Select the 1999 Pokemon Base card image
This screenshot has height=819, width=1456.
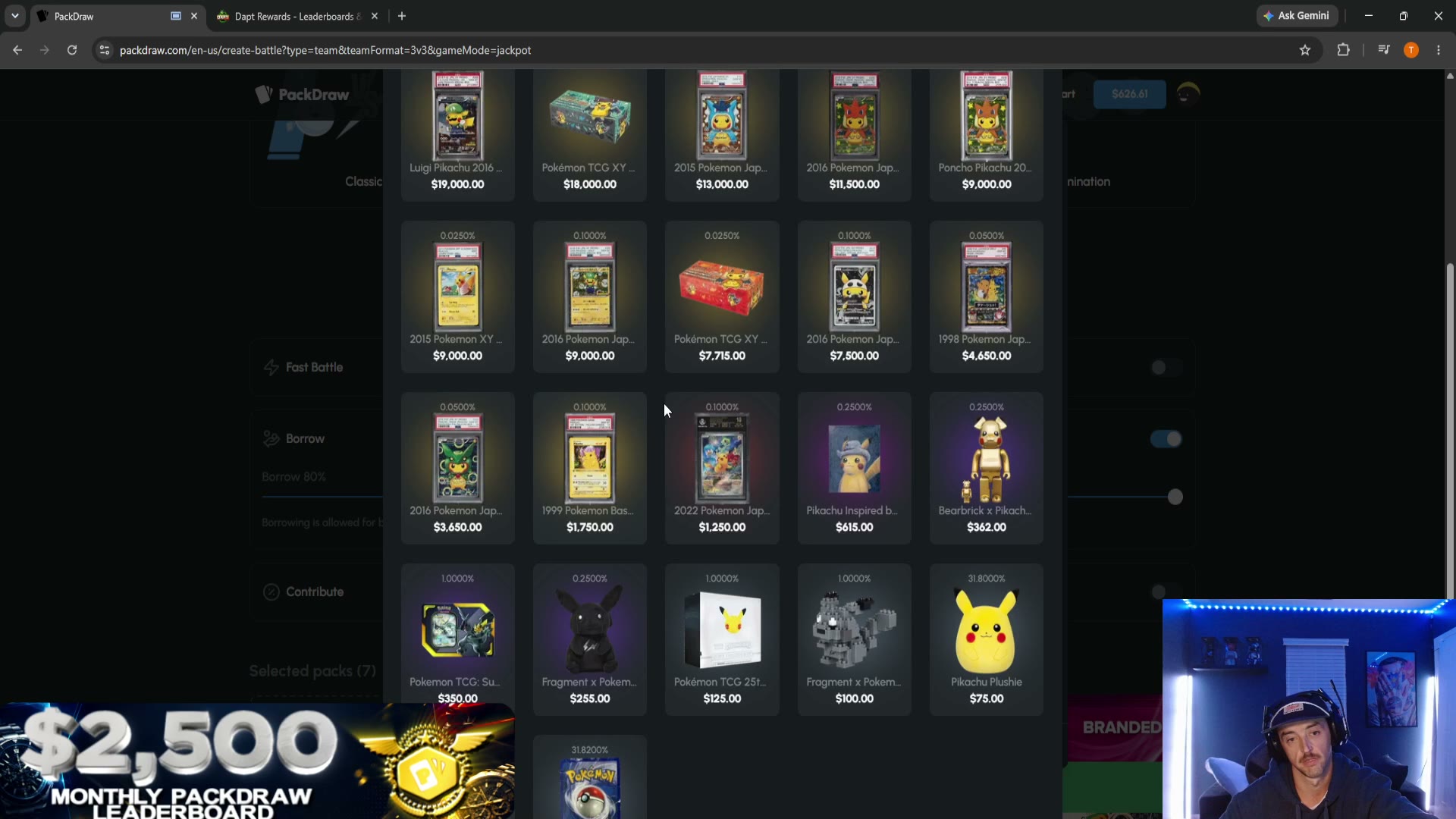click(589, 459)
